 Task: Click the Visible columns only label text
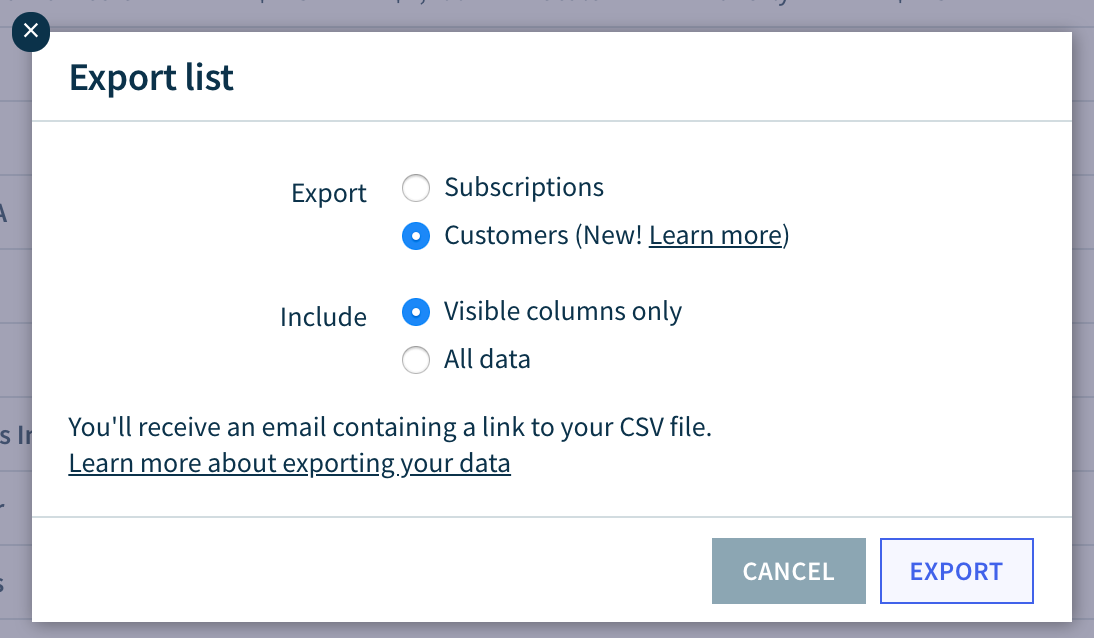click(x=563, y=311)
